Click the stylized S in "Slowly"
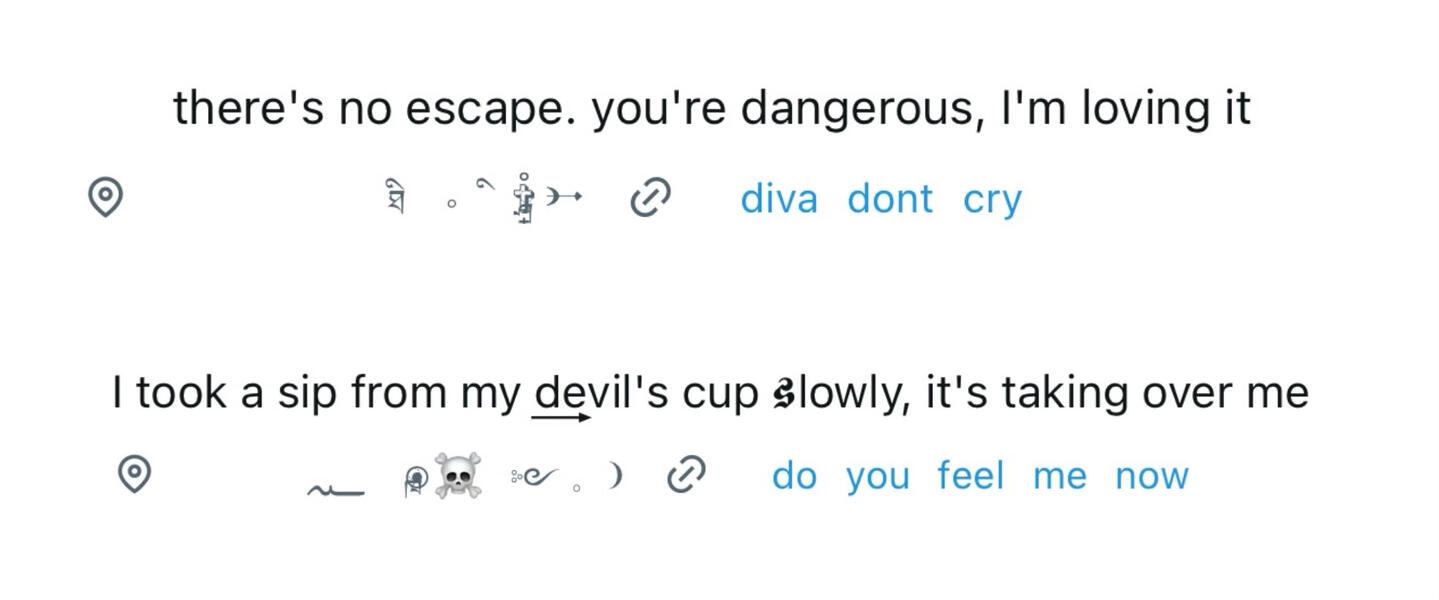 [x=784, y=394]
